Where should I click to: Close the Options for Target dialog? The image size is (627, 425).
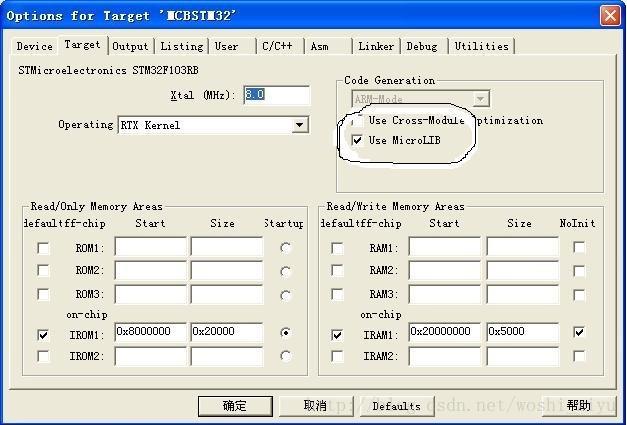point(610,16)
